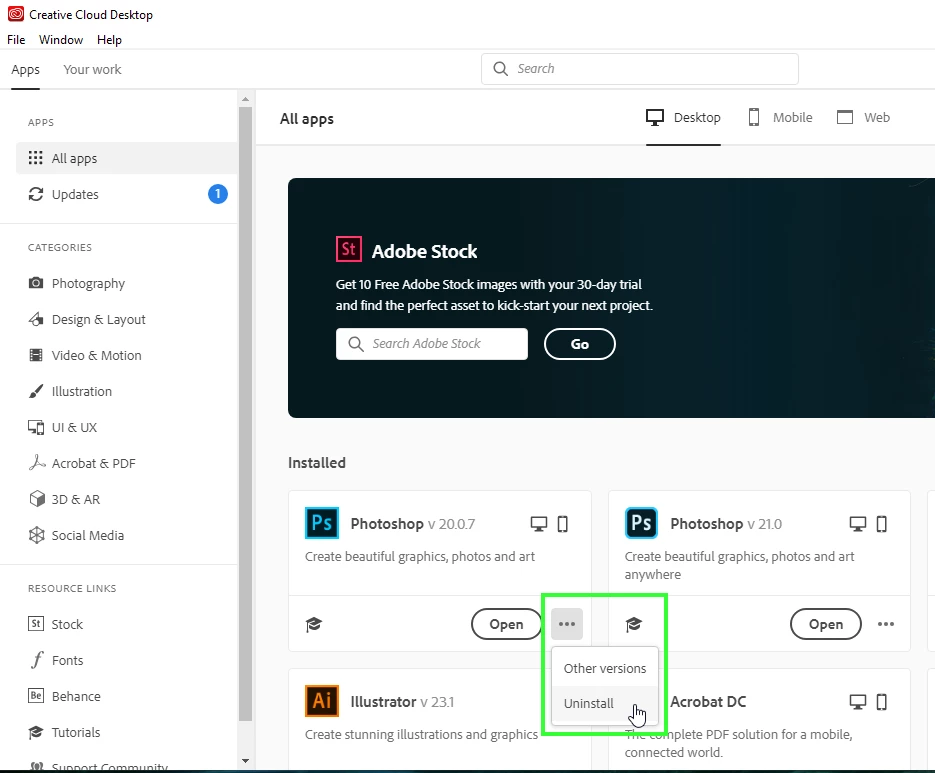Image resolution: width=935 pixels, height=773 pixels.
Task: Open tutorials icon for Photoshop v 21.0
Action: [634, 624]
